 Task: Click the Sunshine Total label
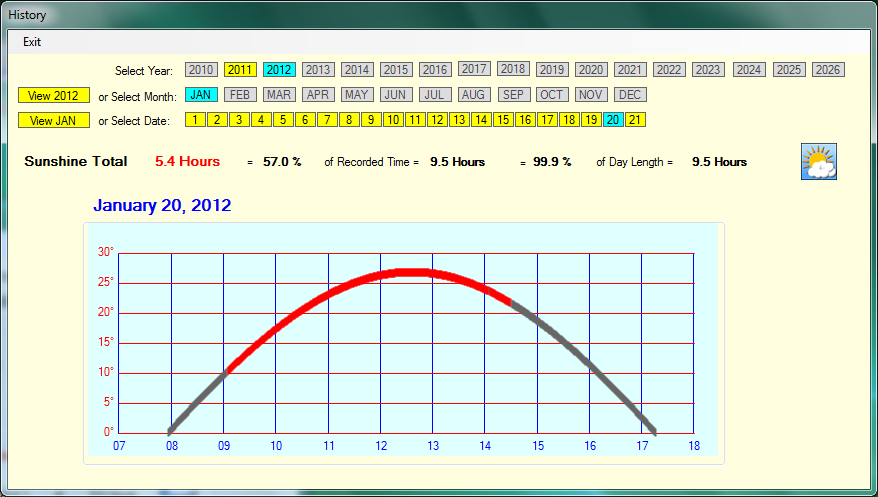coord(76,162)
